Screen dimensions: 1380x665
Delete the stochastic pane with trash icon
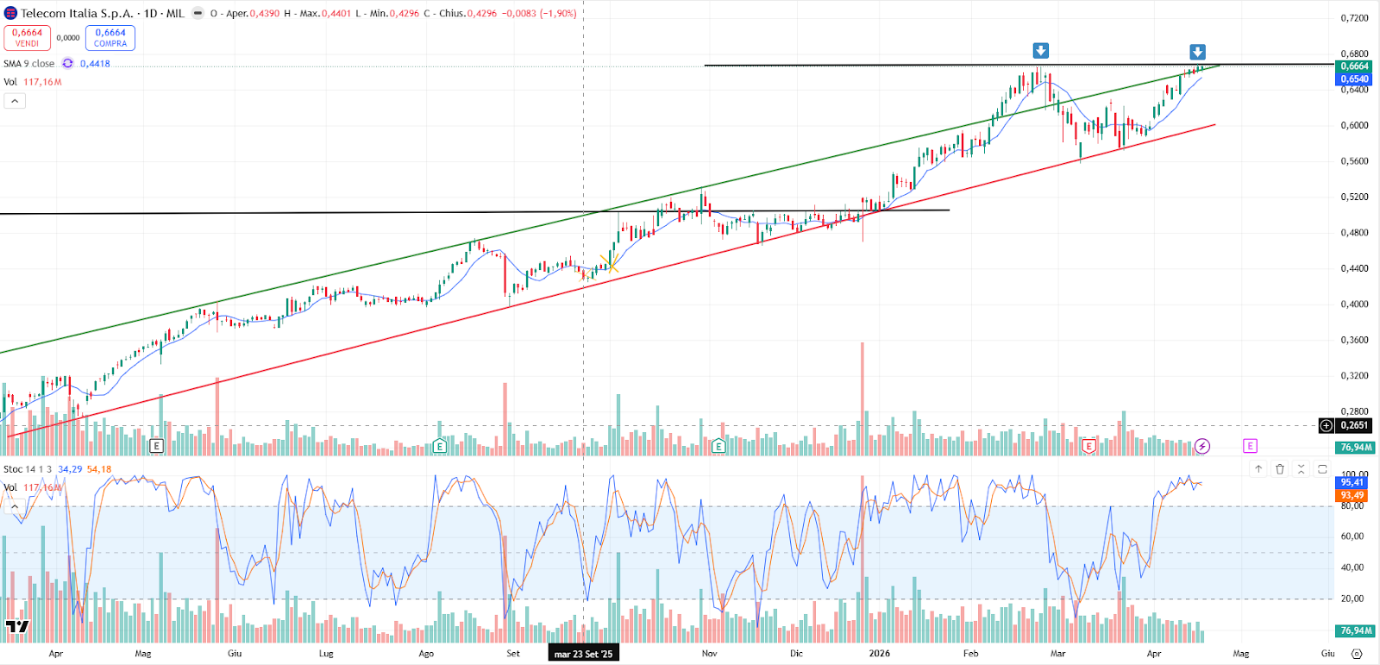click(x=1279, y=469)
